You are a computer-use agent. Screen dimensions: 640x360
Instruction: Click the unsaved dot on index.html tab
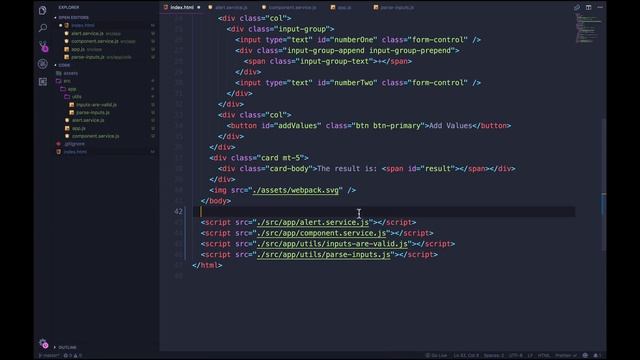(199, 7)
